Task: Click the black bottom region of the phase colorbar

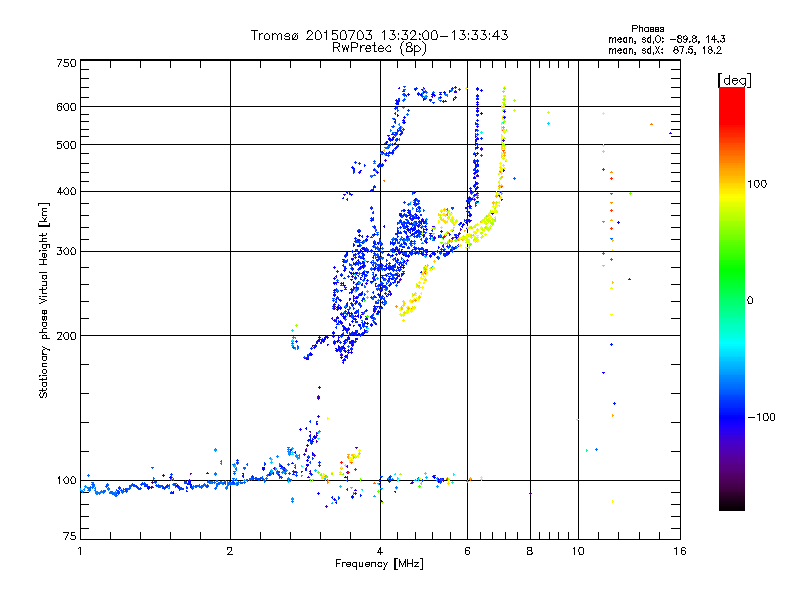Action: (x=732, y=503)
